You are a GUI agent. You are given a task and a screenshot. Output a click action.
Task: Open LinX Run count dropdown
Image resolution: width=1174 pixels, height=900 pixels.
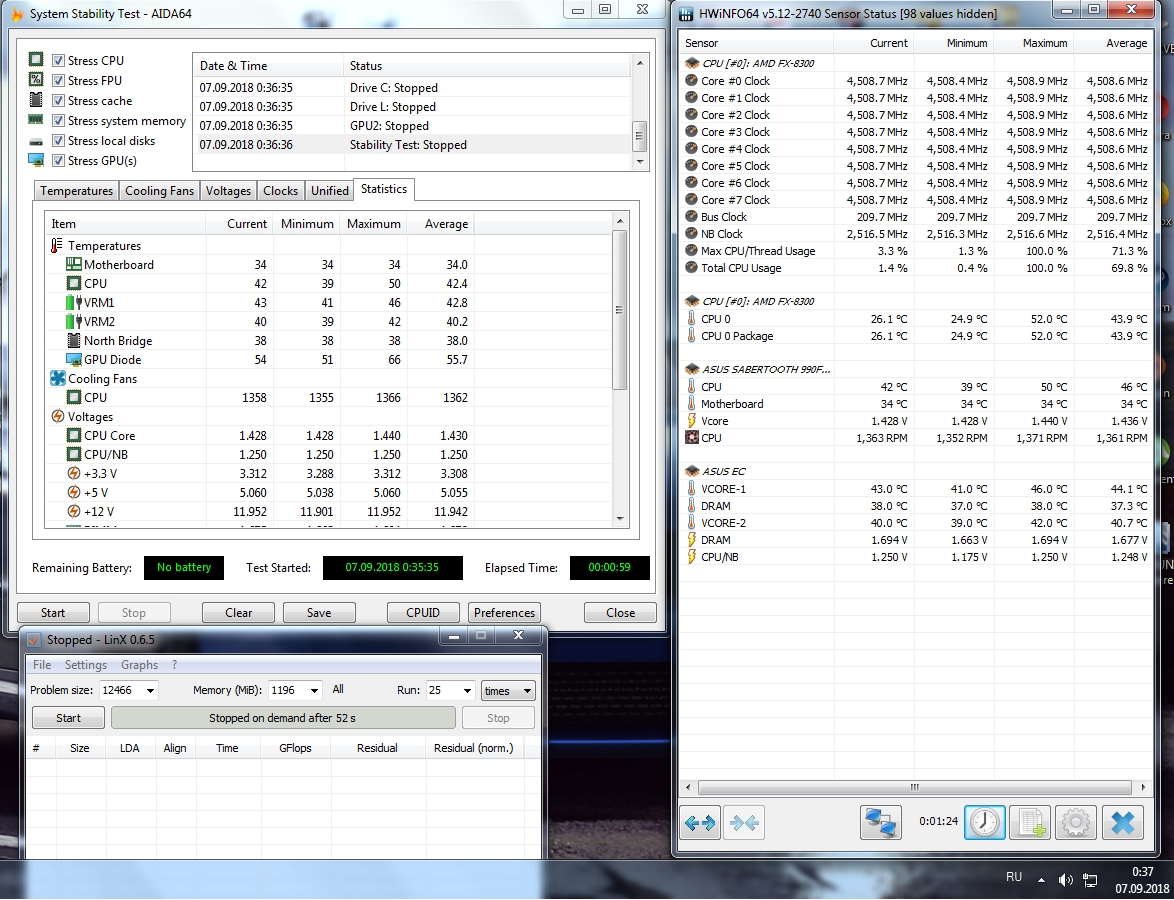click(467, 690)
